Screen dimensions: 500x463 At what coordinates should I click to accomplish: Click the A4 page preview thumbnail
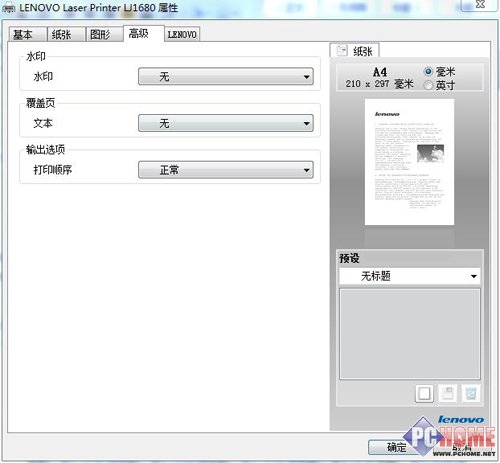coord(409,162)
